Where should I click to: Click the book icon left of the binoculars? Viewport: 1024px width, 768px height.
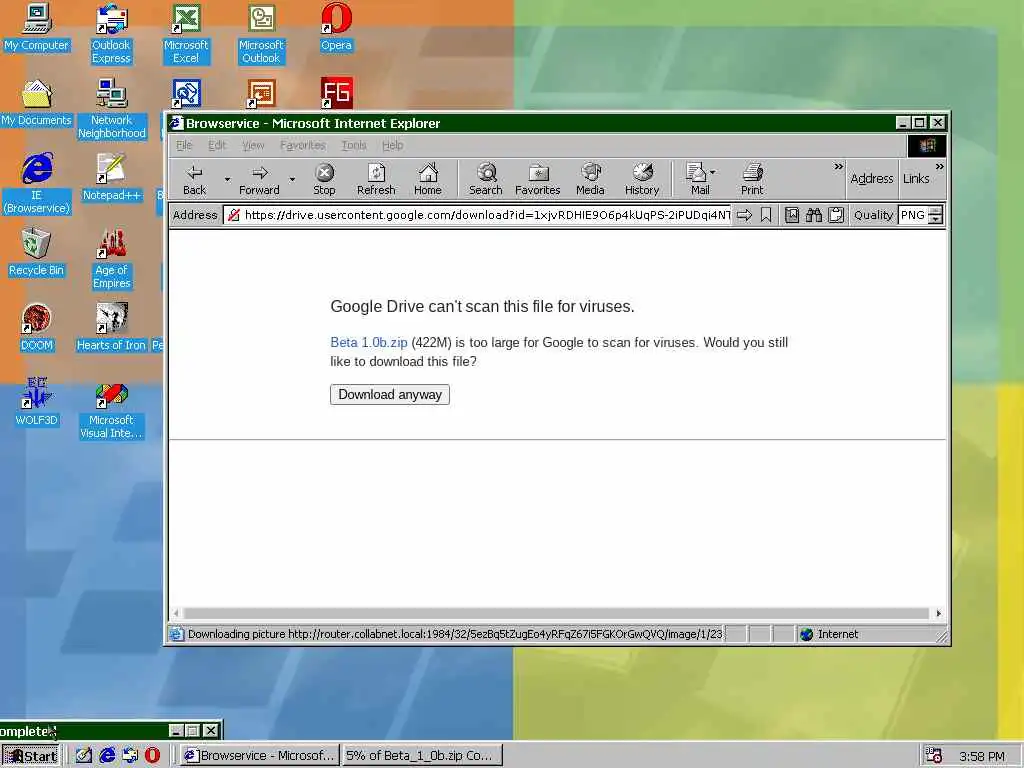[792, 215]
